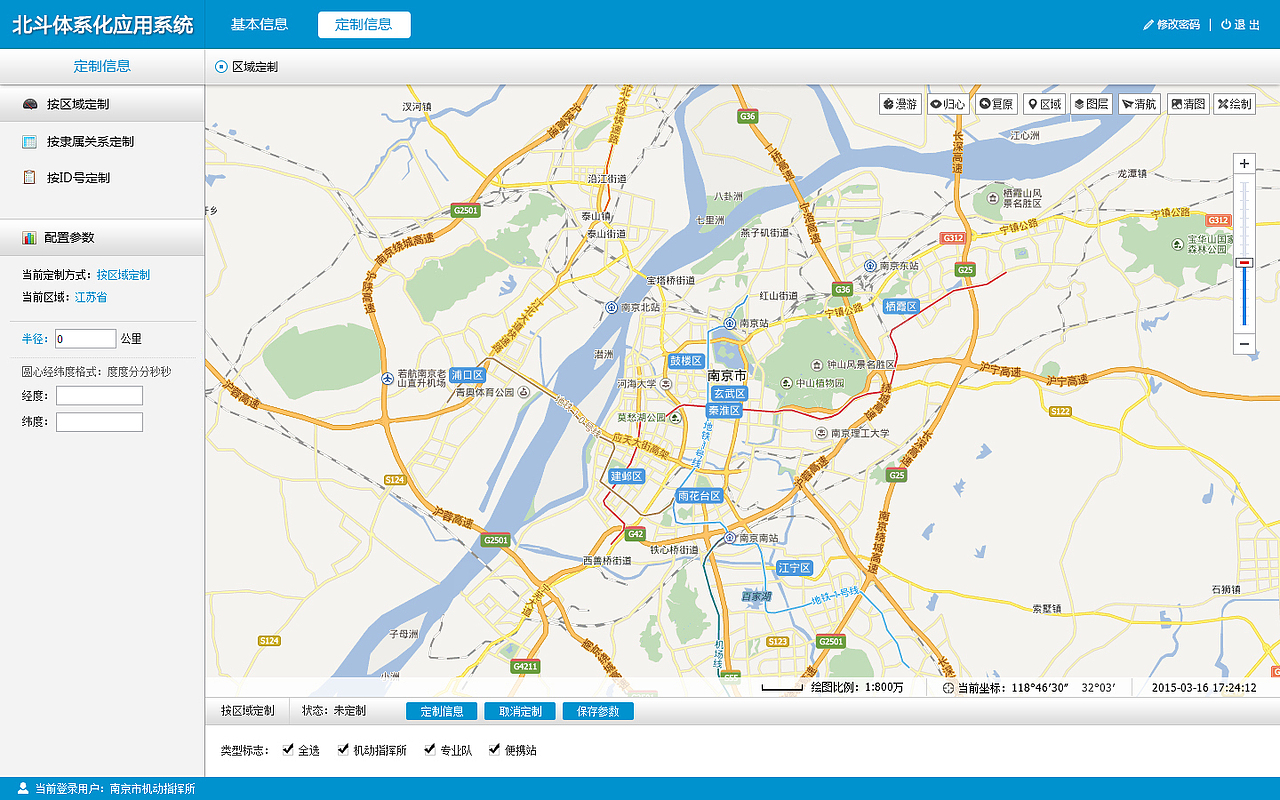Open 按区域定制 in sidebar

(x=102, y=104)
